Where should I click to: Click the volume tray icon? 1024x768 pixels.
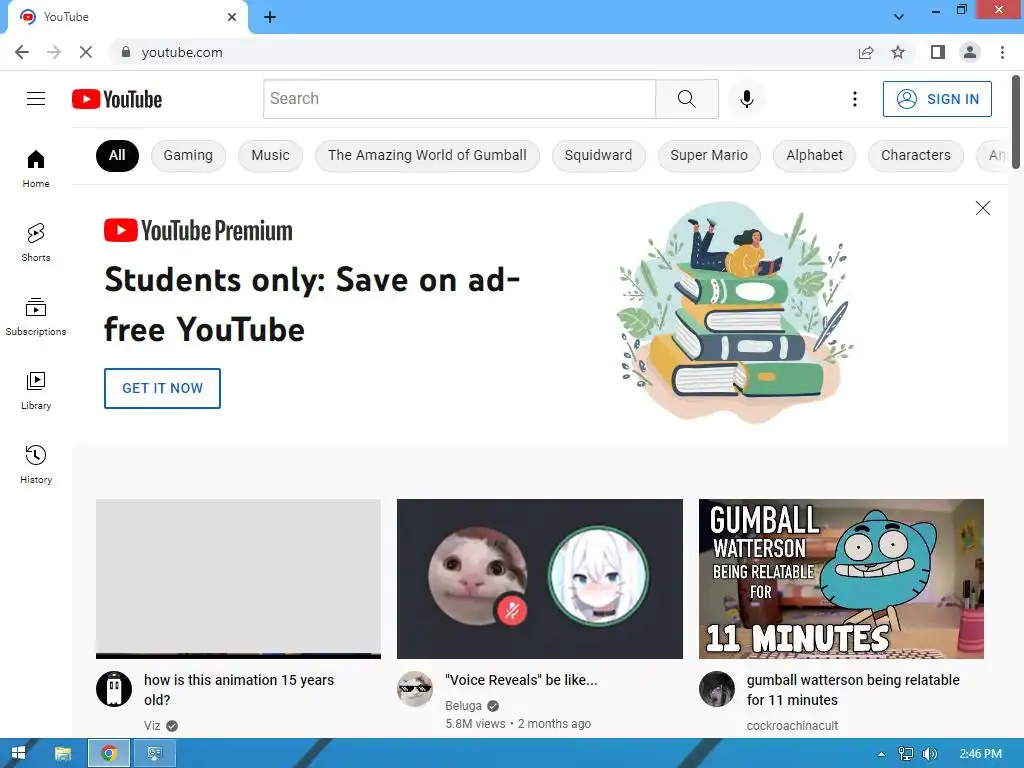929,754
